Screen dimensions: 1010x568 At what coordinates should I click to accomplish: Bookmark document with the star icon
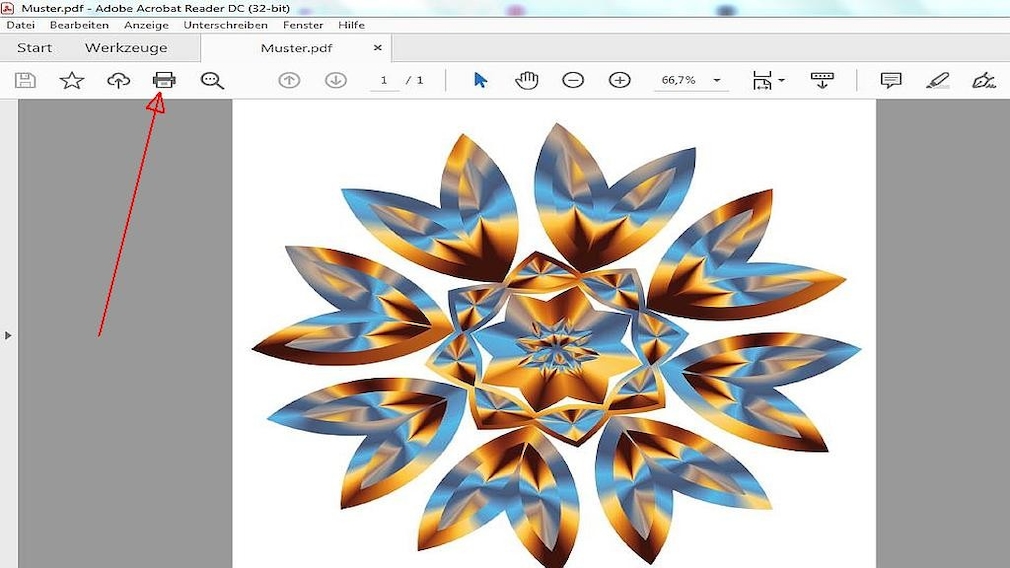[72, 80]
